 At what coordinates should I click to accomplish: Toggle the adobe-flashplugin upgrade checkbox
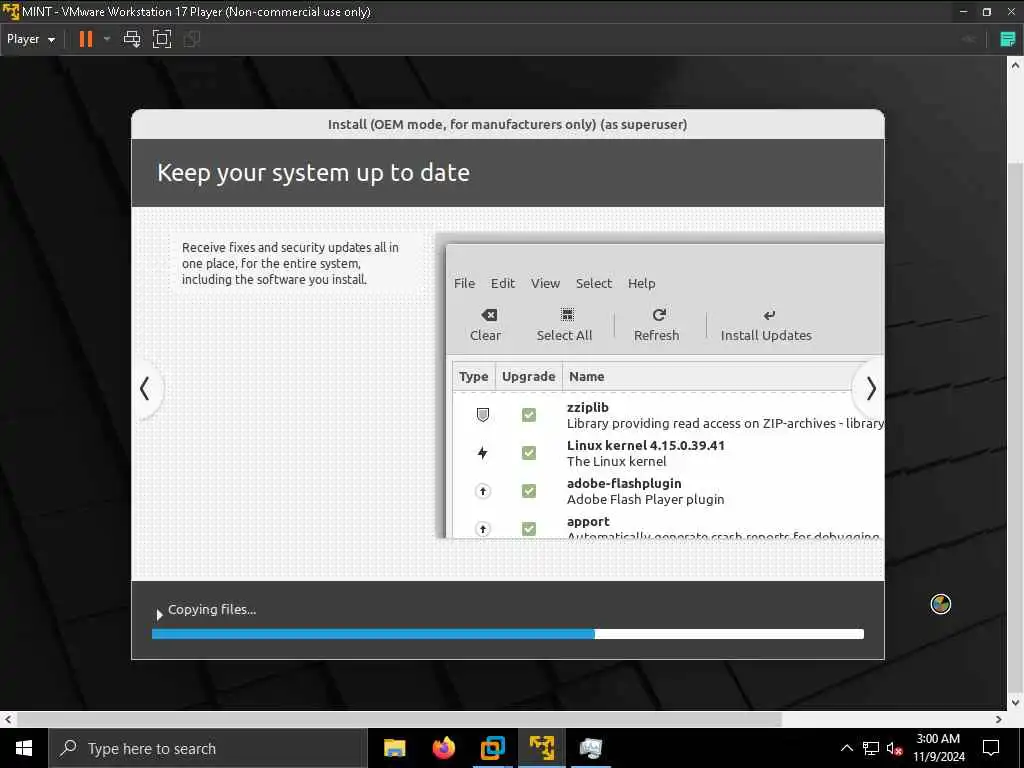(x=529, y=490)
